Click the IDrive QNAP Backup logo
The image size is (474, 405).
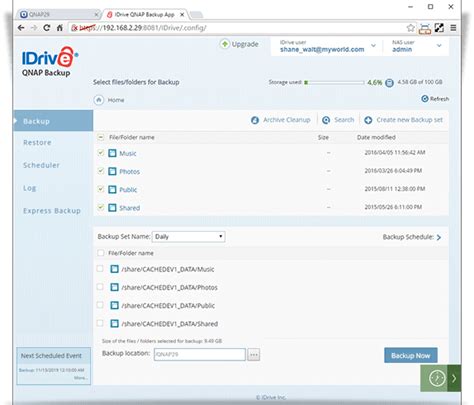50,62
